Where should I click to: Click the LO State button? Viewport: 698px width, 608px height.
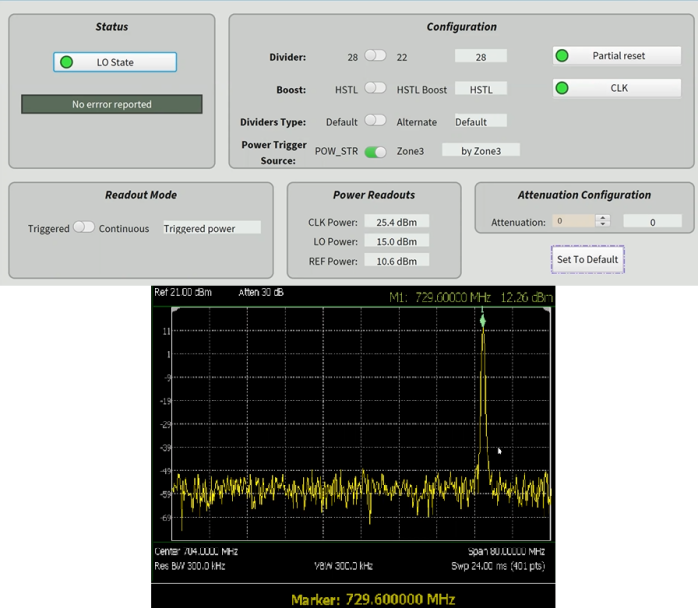(115, 62)
